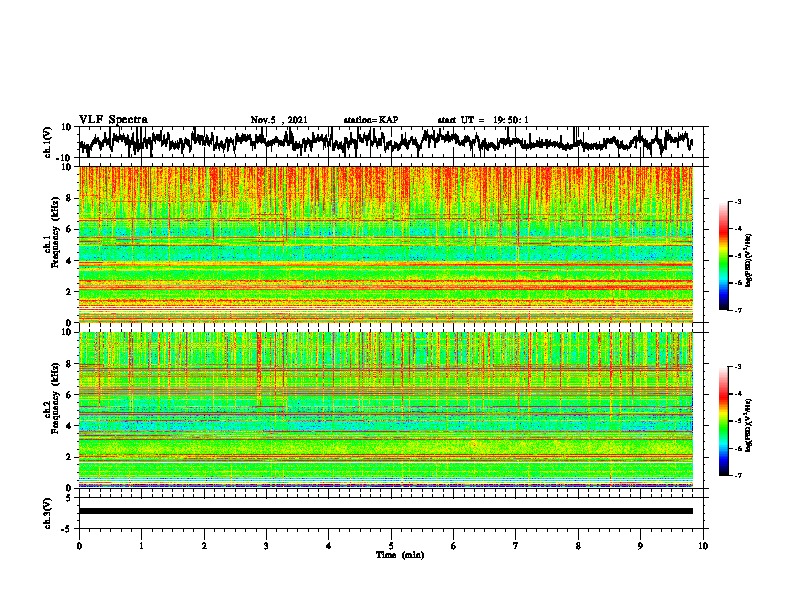Screen dimensions: 792x612
Task: Click the "-7" label on ch.1 color bar
Action: click(738, 310)
